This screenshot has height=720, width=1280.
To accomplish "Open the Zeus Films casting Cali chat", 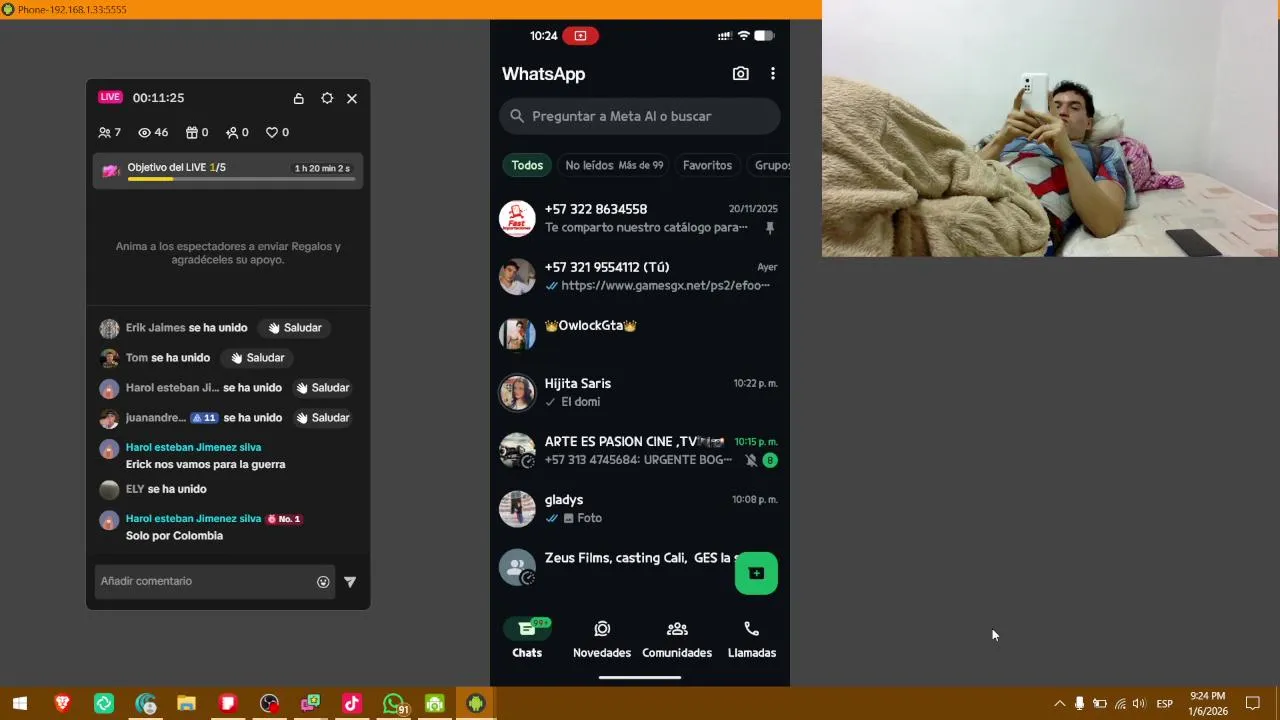I will click(x=640, y=566).
